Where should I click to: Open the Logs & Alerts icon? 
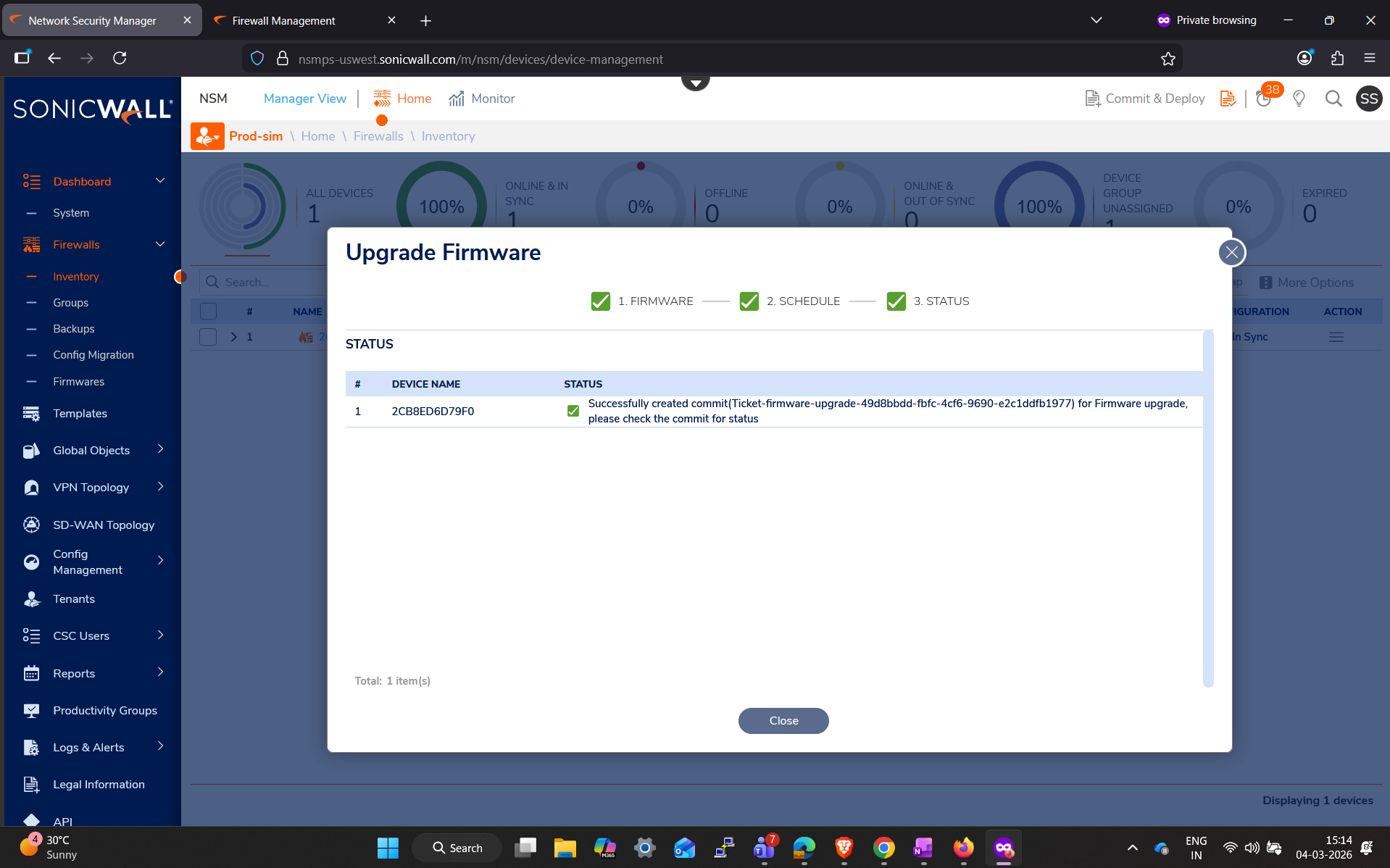tap(31, 748)
